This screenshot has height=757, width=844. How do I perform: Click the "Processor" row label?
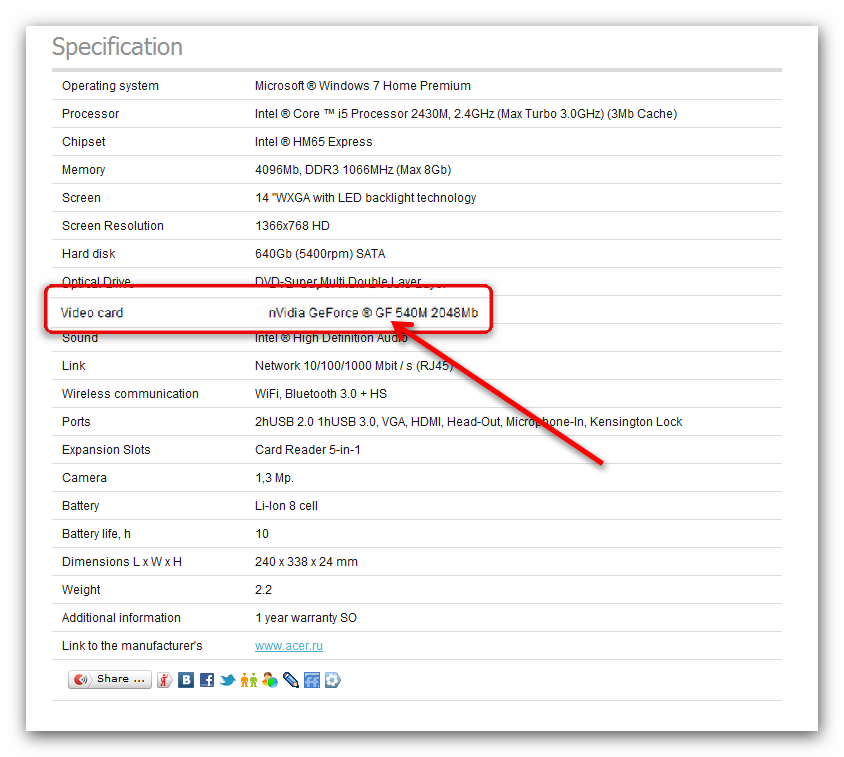pos(90,114)
